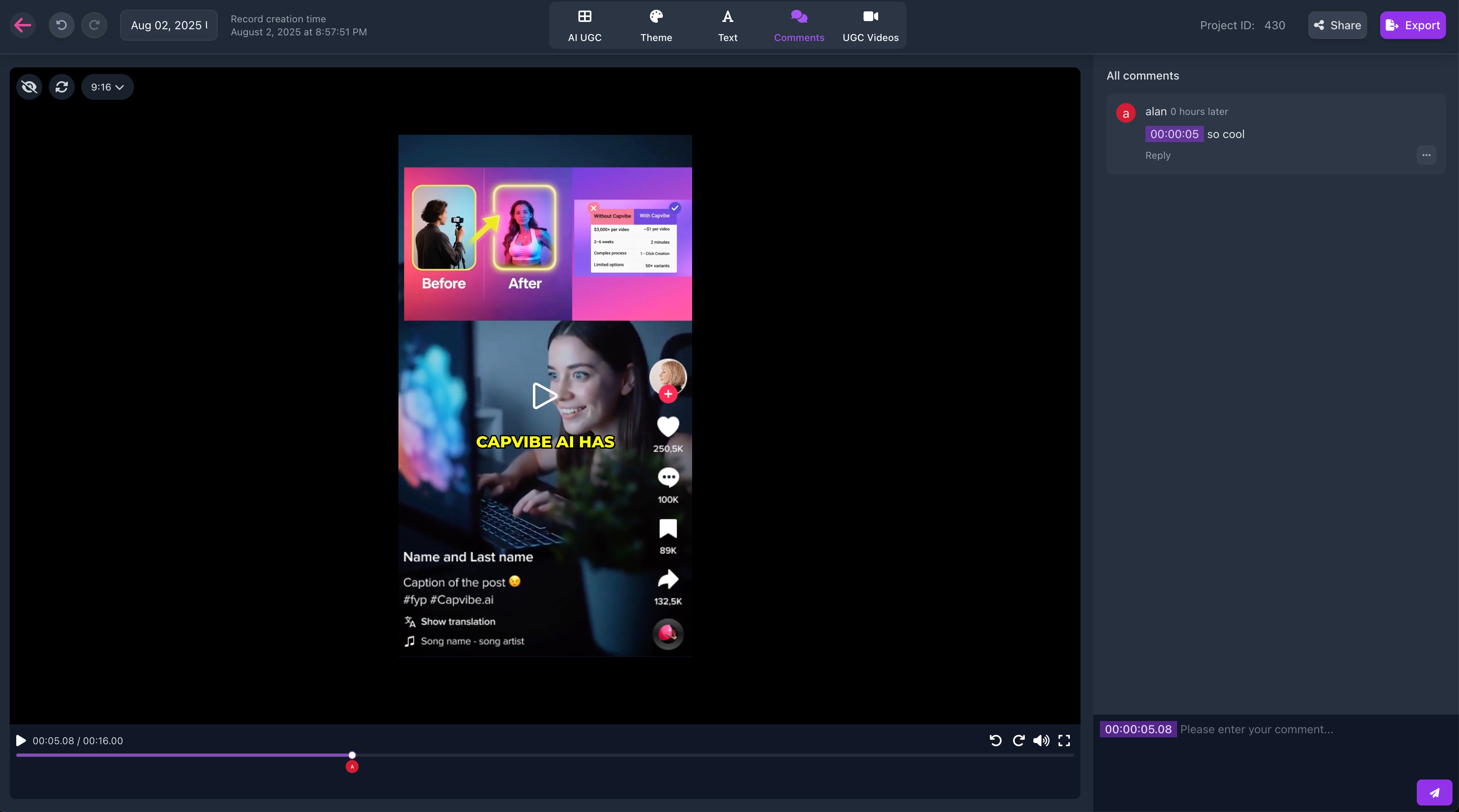1459x812 pixels.
Task: Expand the 9:16 aspect ratio dropdown
Action: (107, 86)
